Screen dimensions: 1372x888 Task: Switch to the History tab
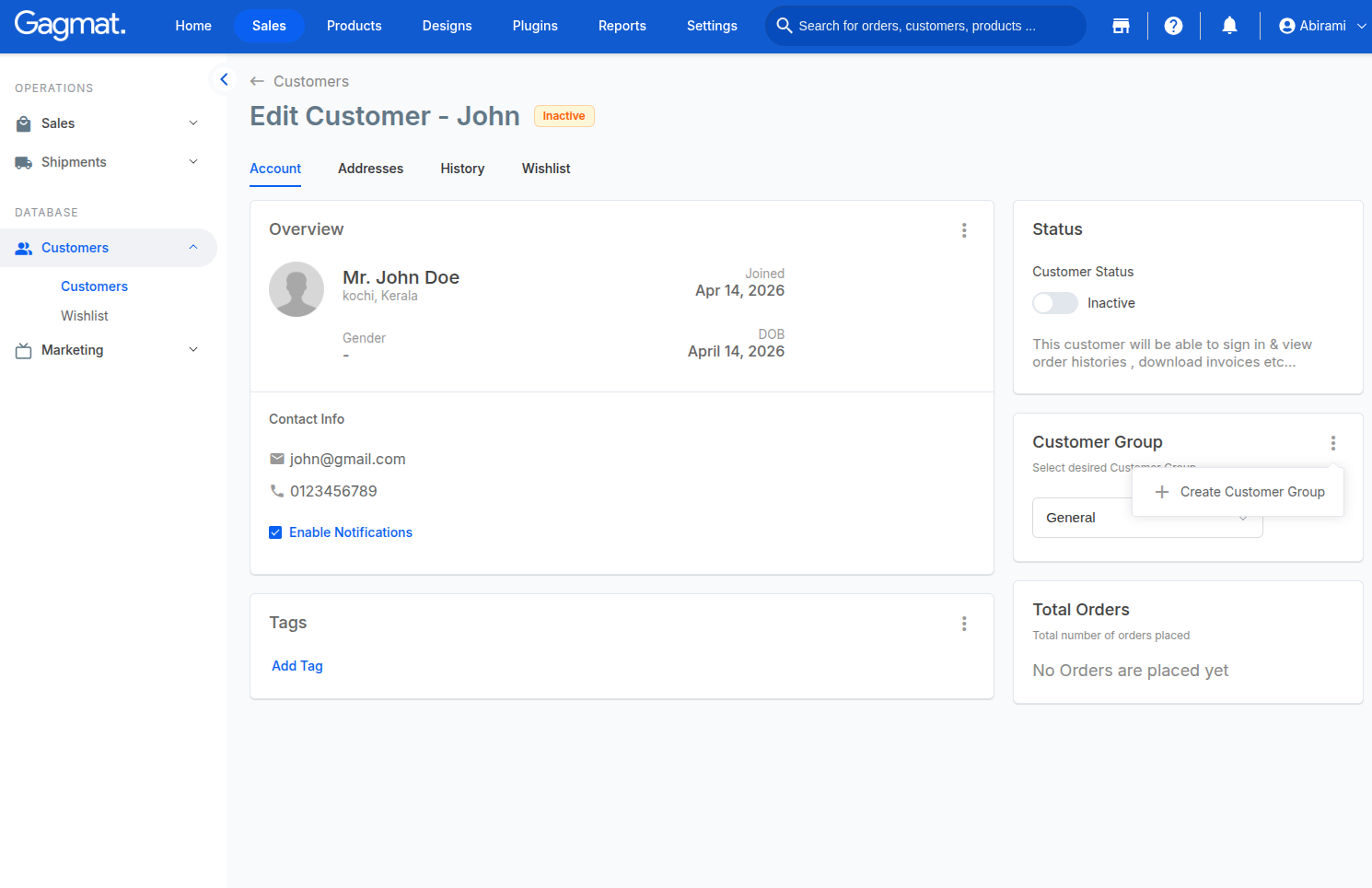(x=462, y=169)
